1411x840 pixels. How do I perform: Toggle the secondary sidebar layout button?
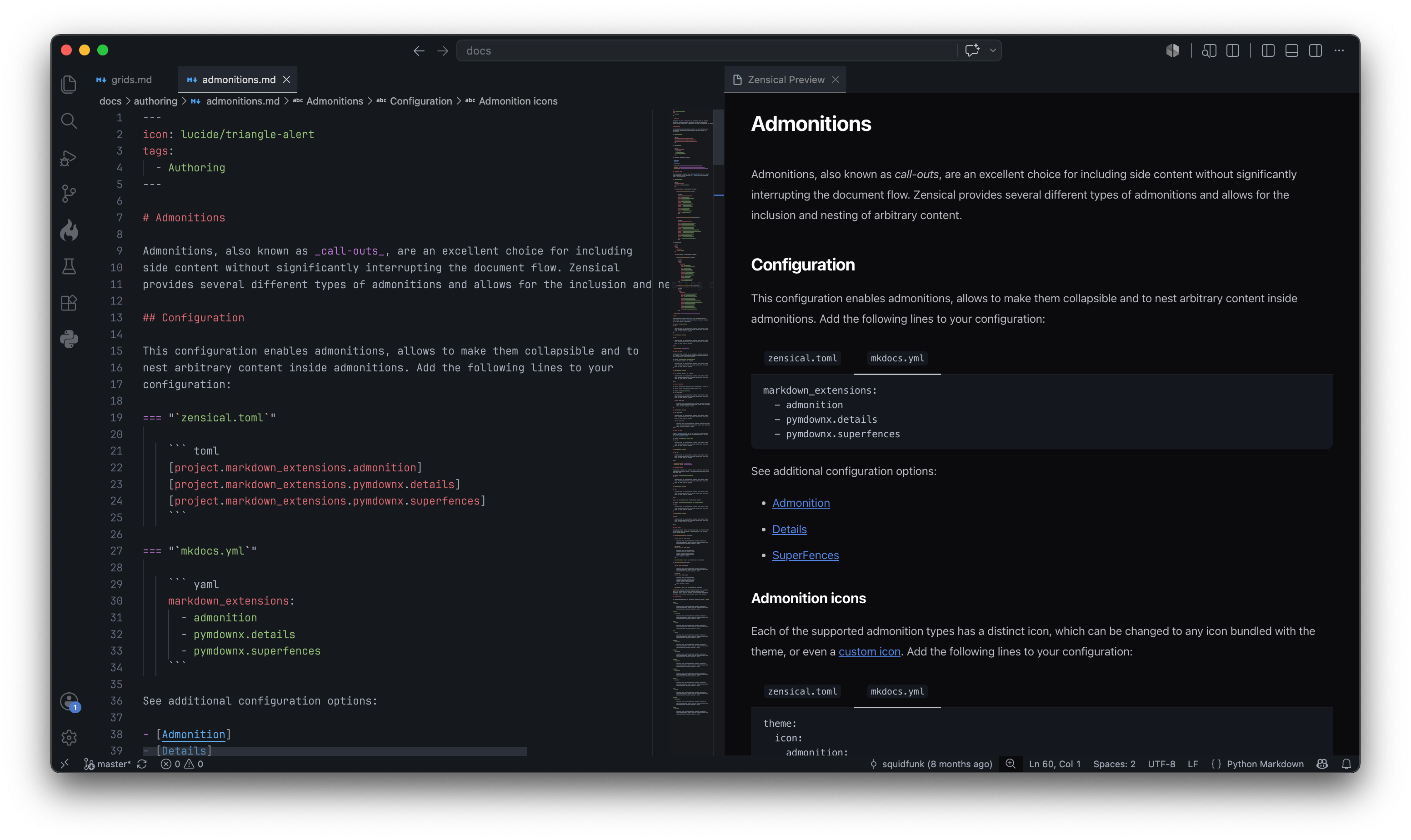[1316, 51]
